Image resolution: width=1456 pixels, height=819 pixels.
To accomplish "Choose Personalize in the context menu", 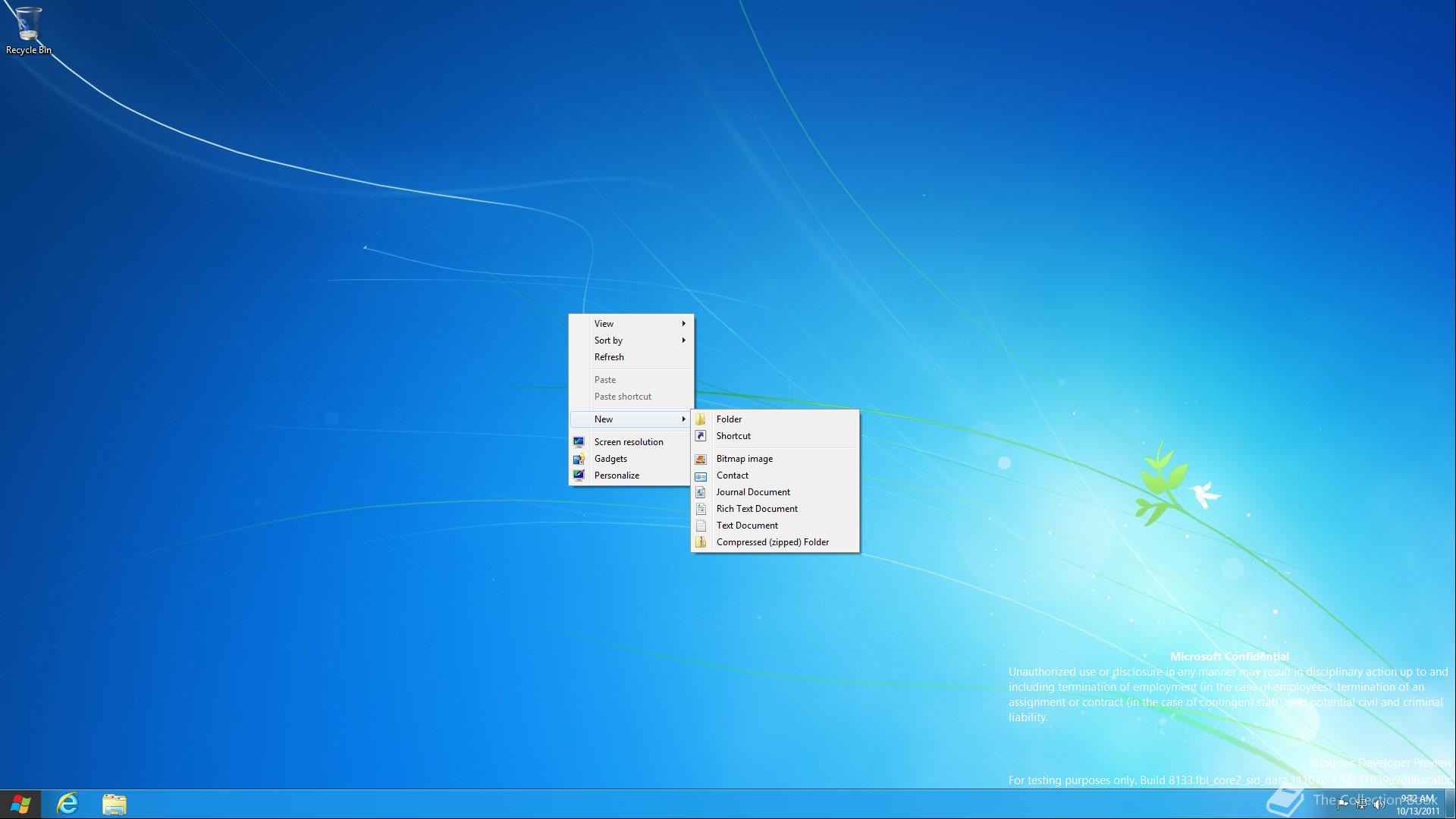I will point(631,475).
